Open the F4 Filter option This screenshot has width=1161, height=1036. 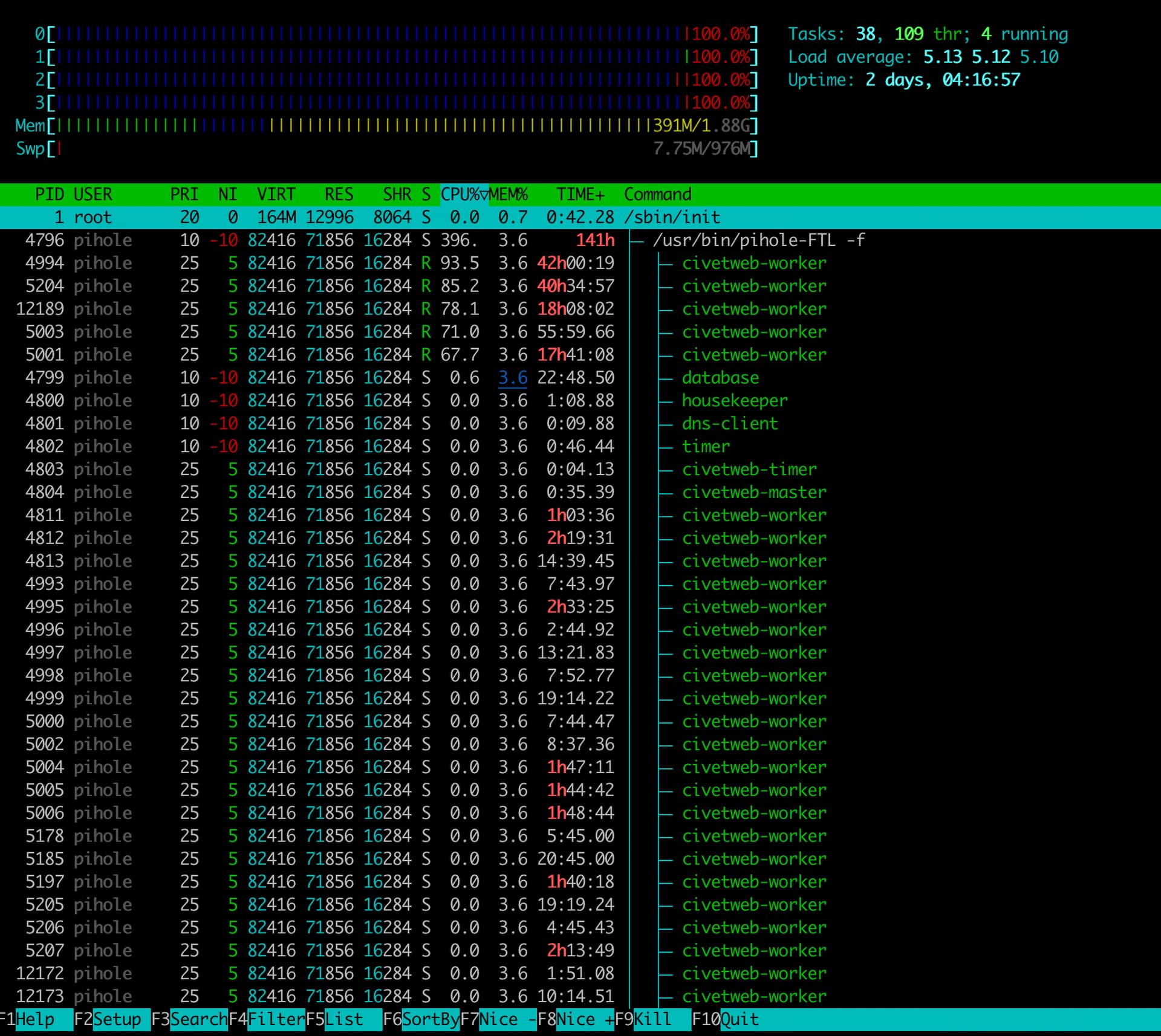coord(276,1019)
